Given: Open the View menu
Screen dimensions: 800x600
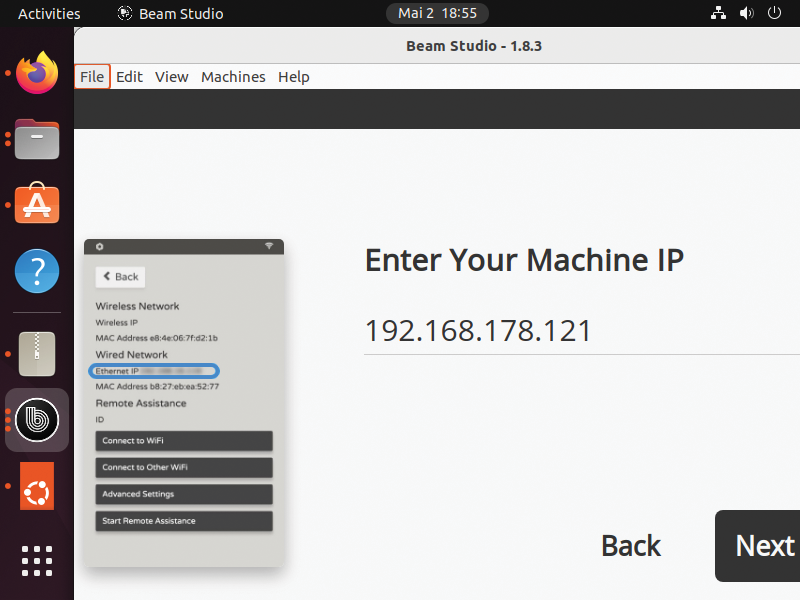Looking at the screenshot, I should point(171,77).
